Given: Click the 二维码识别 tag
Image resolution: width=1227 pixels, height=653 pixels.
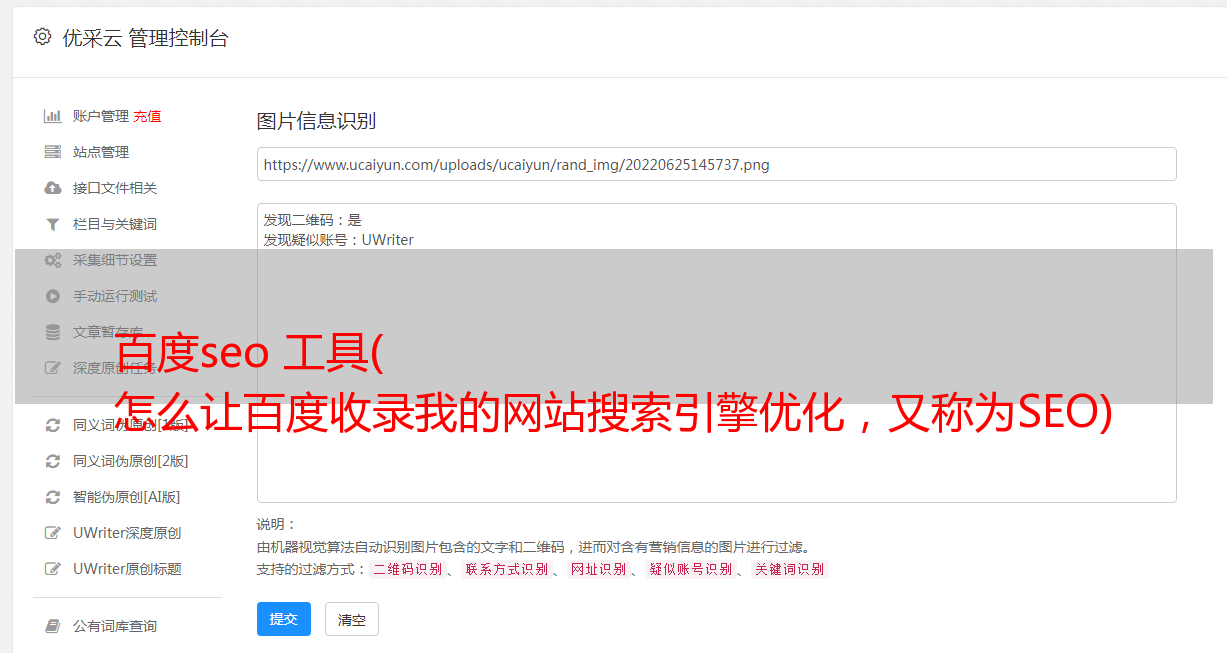Looking at the screenshot, I should pyautogui.click(x=407, y=569).
